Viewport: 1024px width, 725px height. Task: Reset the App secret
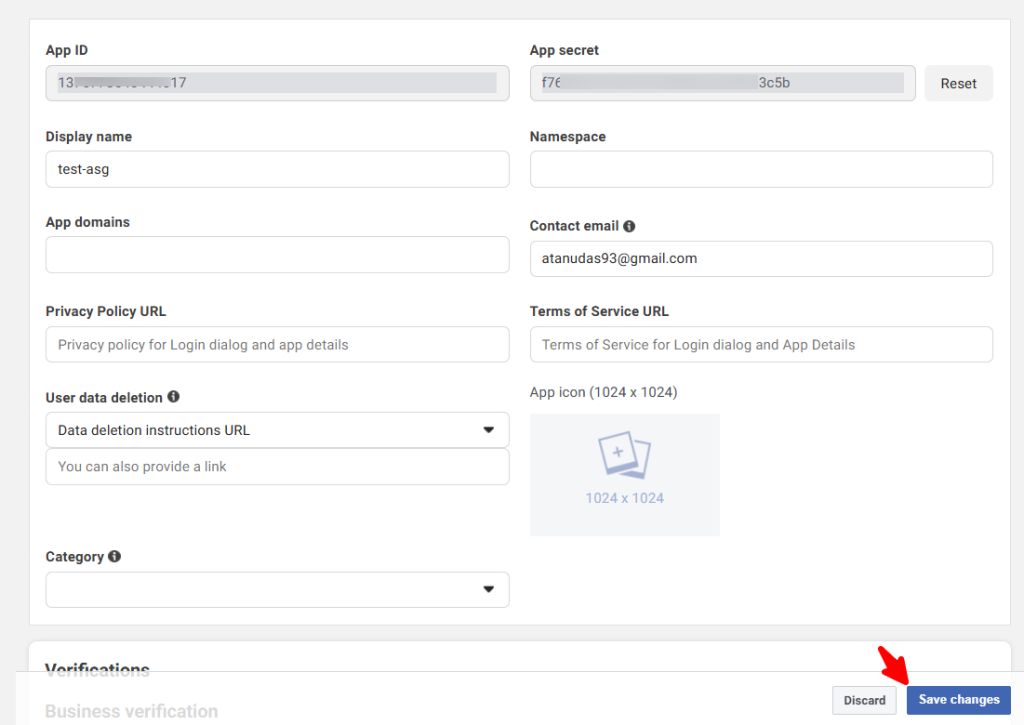click(958, 84)
